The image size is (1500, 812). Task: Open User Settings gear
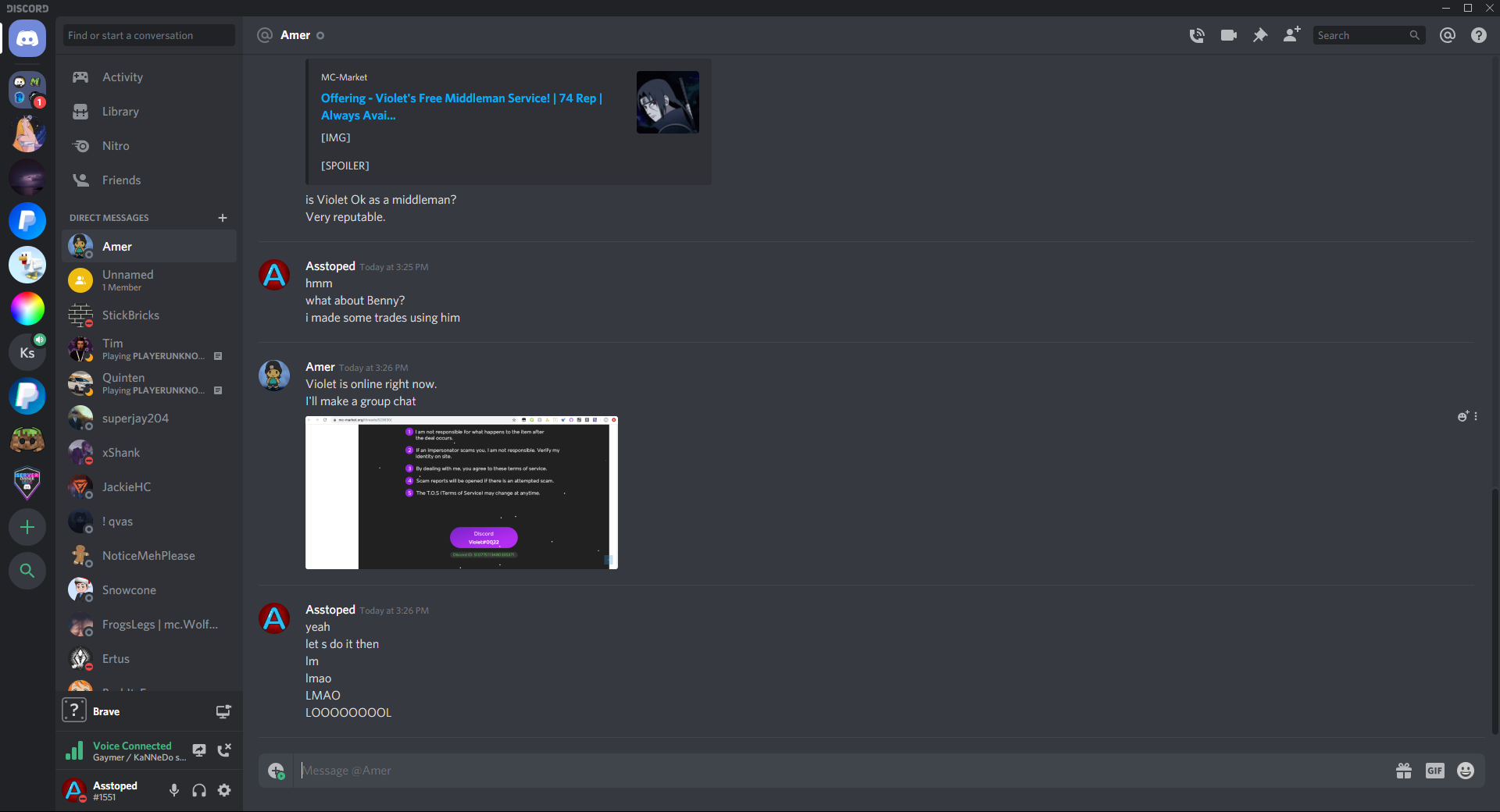pyautogui.click(x=224, y=790)
